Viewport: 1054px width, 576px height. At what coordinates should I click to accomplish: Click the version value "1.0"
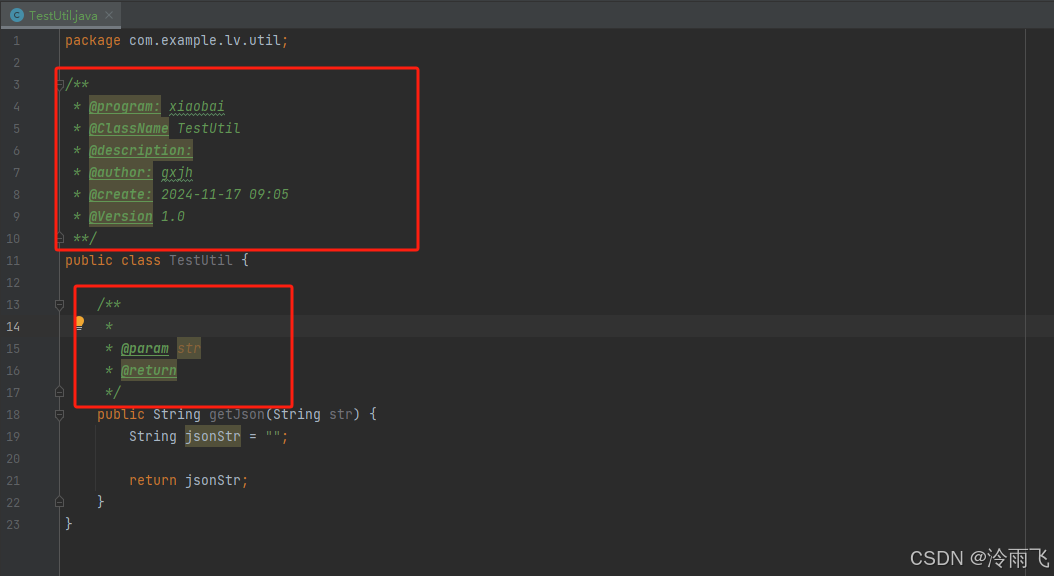[x=173, y=216]
